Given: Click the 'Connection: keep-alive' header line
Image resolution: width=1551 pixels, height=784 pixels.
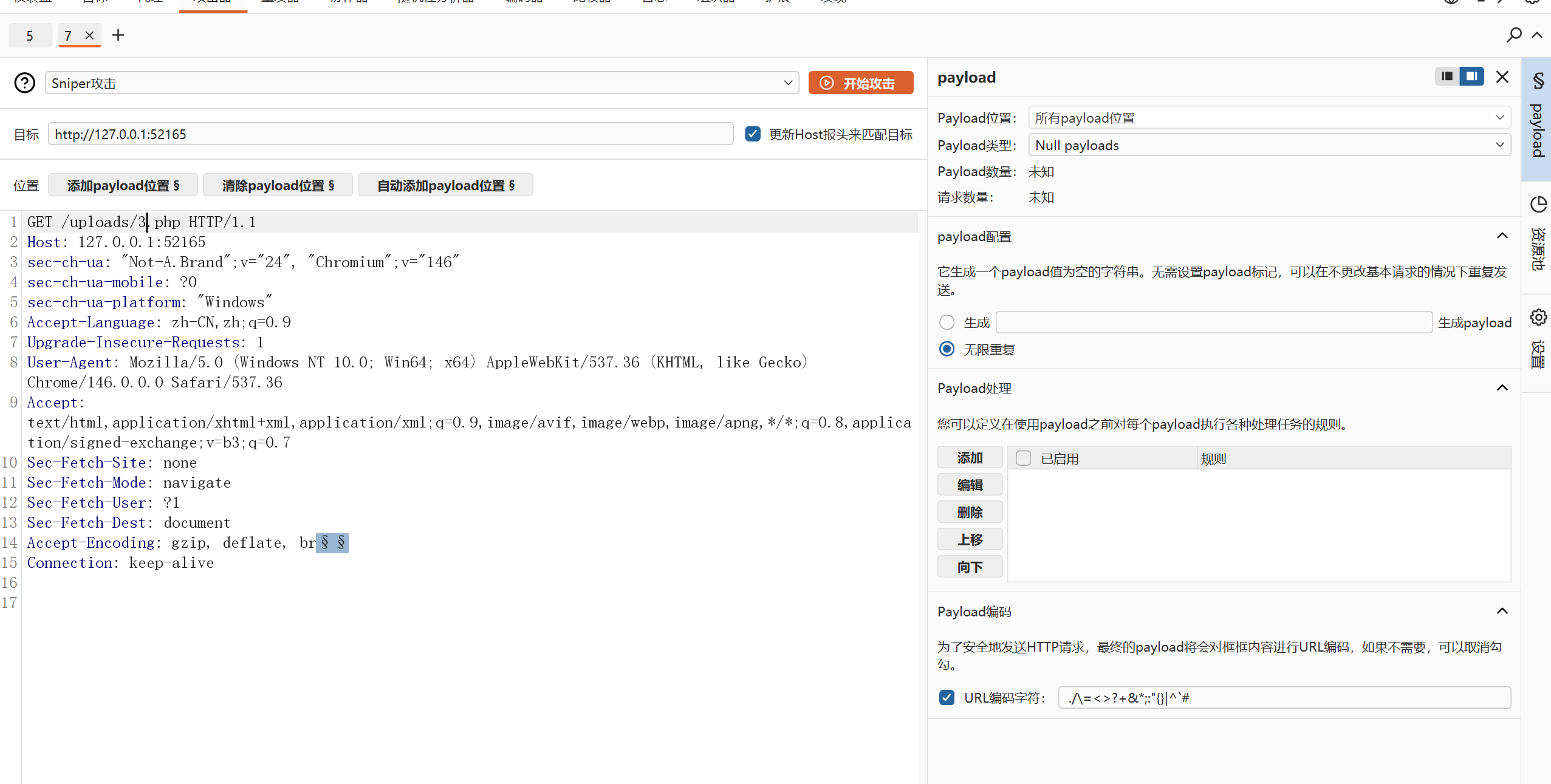Looking at the screenshot, I should pos(120,563).
